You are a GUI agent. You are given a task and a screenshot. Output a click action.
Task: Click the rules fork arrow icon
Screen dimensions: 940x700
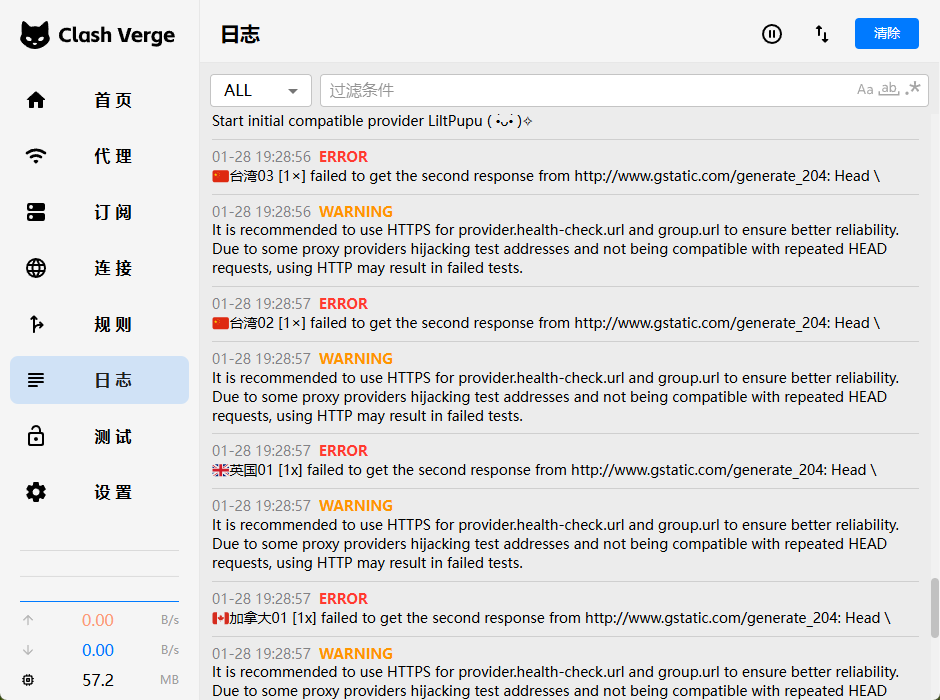click(36, 324)
